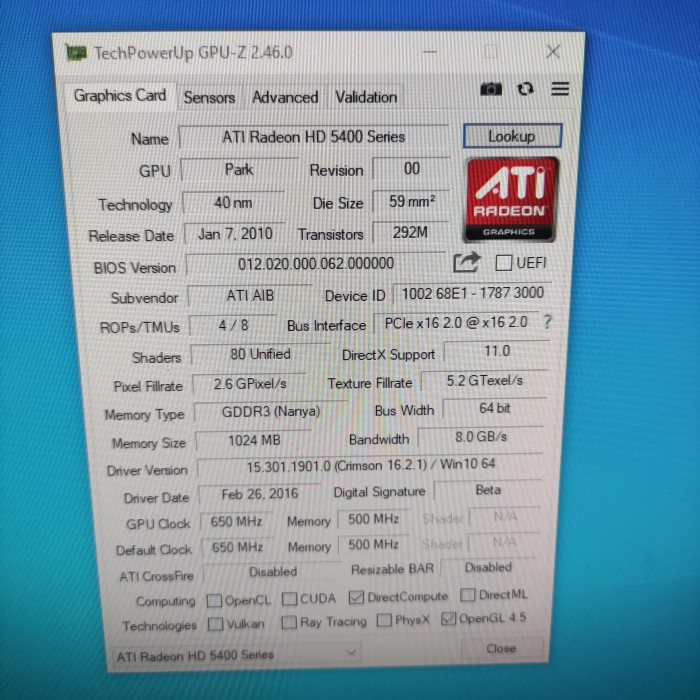The image size is (700, 700).
Task: Toggle the PhysX checkbox
Action: [384, 620]
